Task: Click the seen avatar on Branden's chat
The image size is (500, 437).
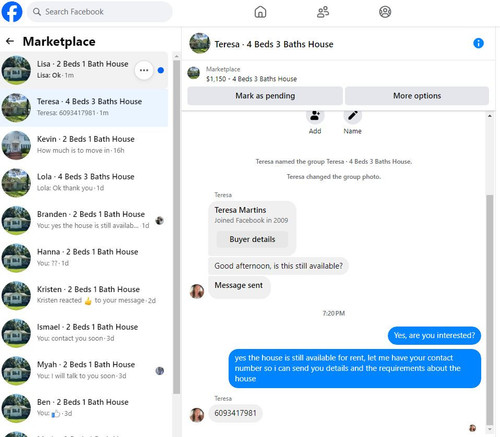Action: [160, 220]
